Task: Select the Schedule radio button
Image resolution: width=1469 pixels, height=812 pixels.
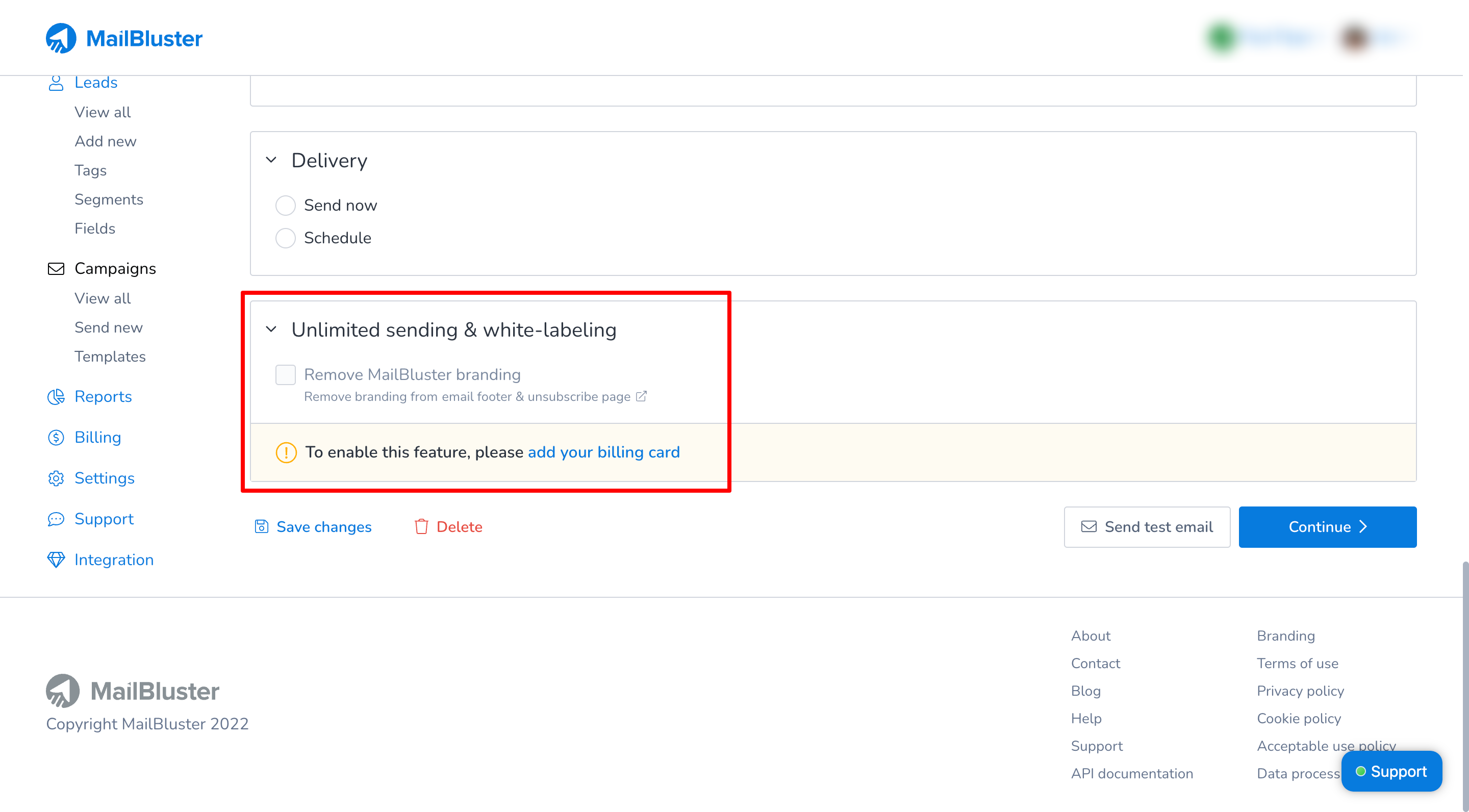Action: [x=285, y=238]
